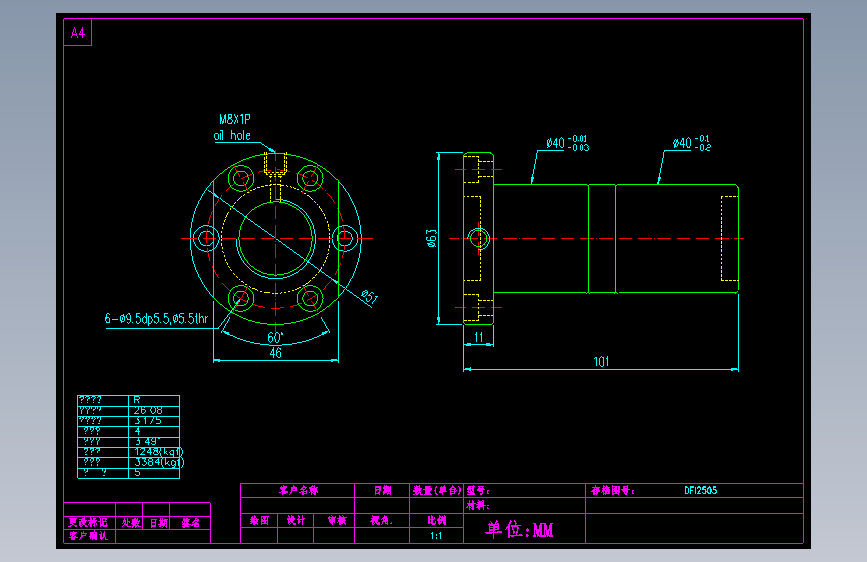Click the '绘图' title block cell
The height and width of the screenshot is (562, 867).
pyautogui.click(x=259, y=521)
